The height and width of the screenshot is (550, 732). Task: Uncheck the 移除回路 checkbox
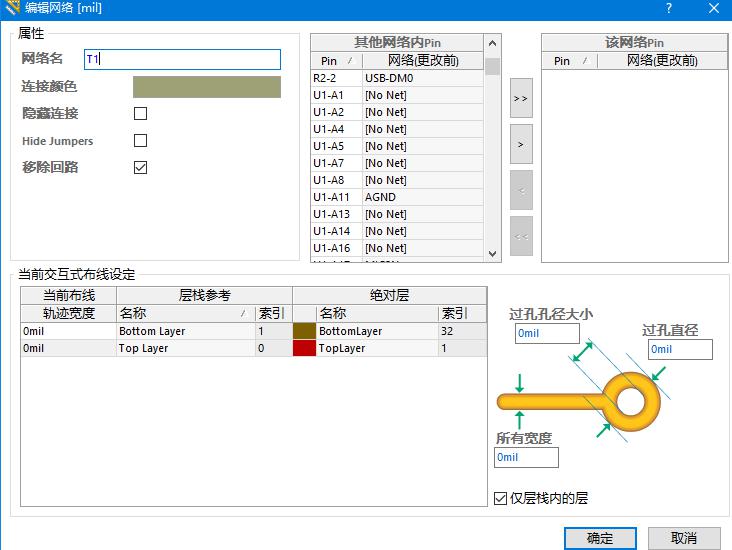pos(140,167)
